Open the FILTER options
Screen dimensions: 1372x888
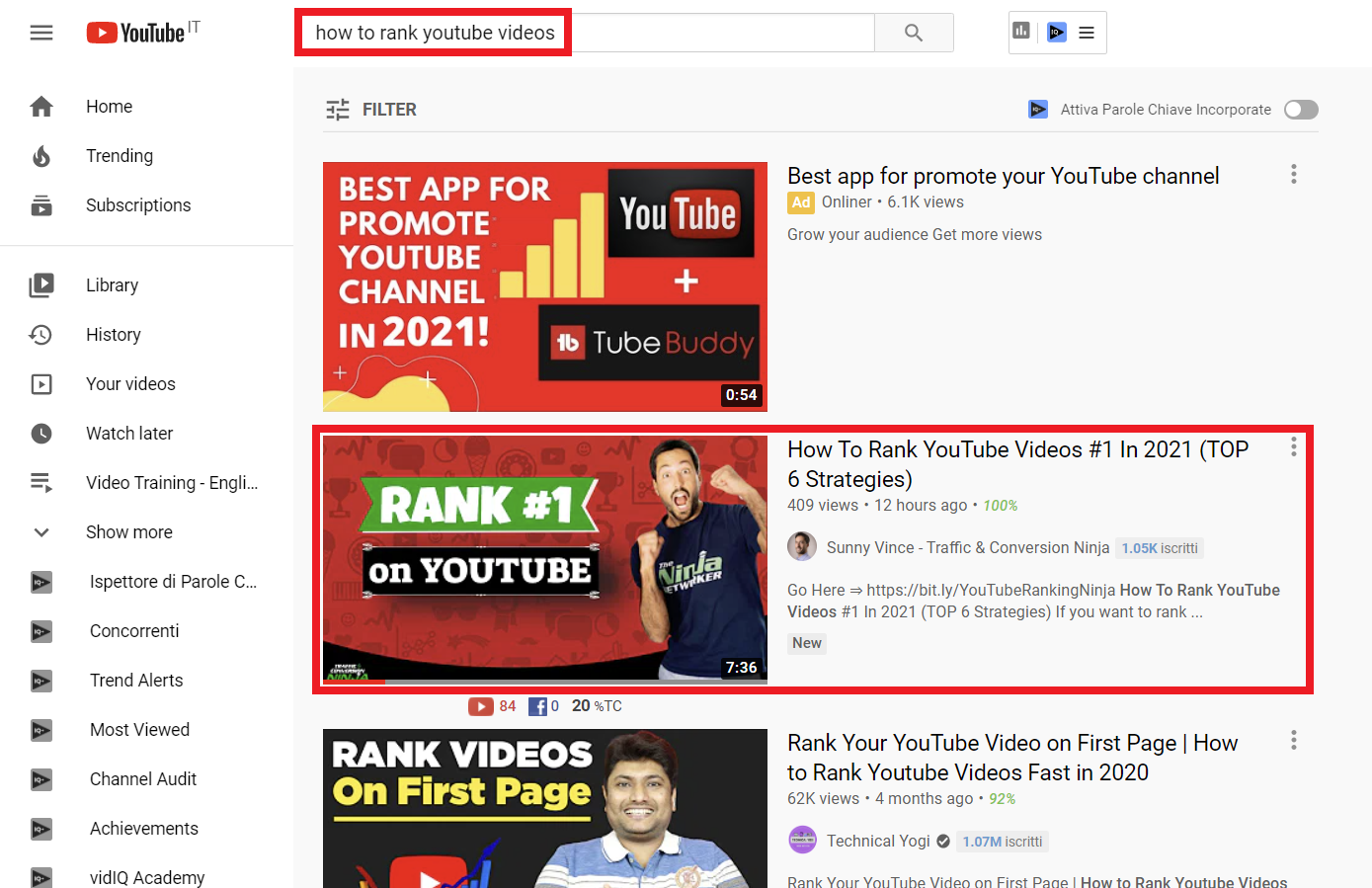pyautogui.click(x=371, y=110)
